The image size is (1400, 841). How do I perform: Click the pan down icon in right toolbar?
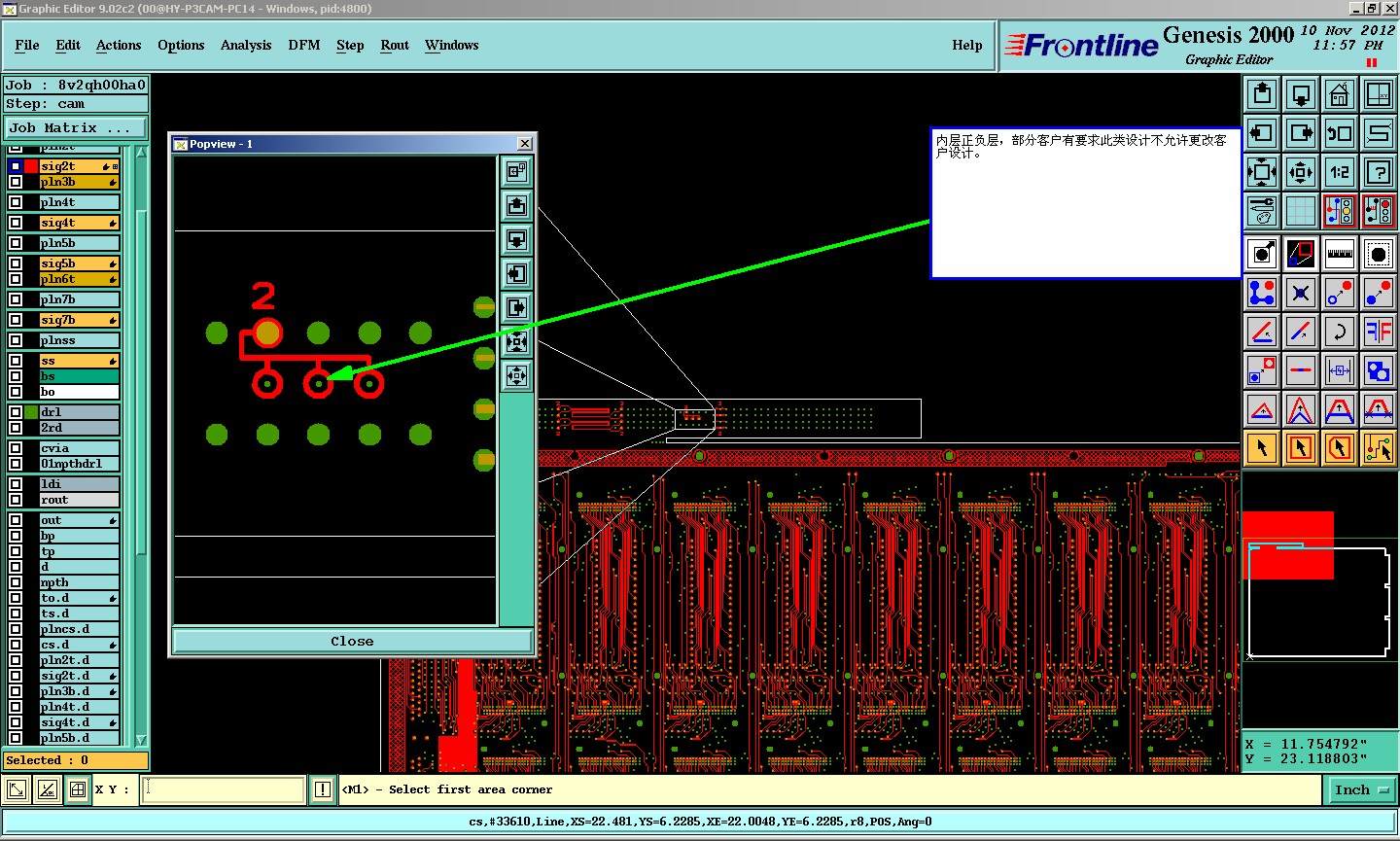tap(1301, 94)
